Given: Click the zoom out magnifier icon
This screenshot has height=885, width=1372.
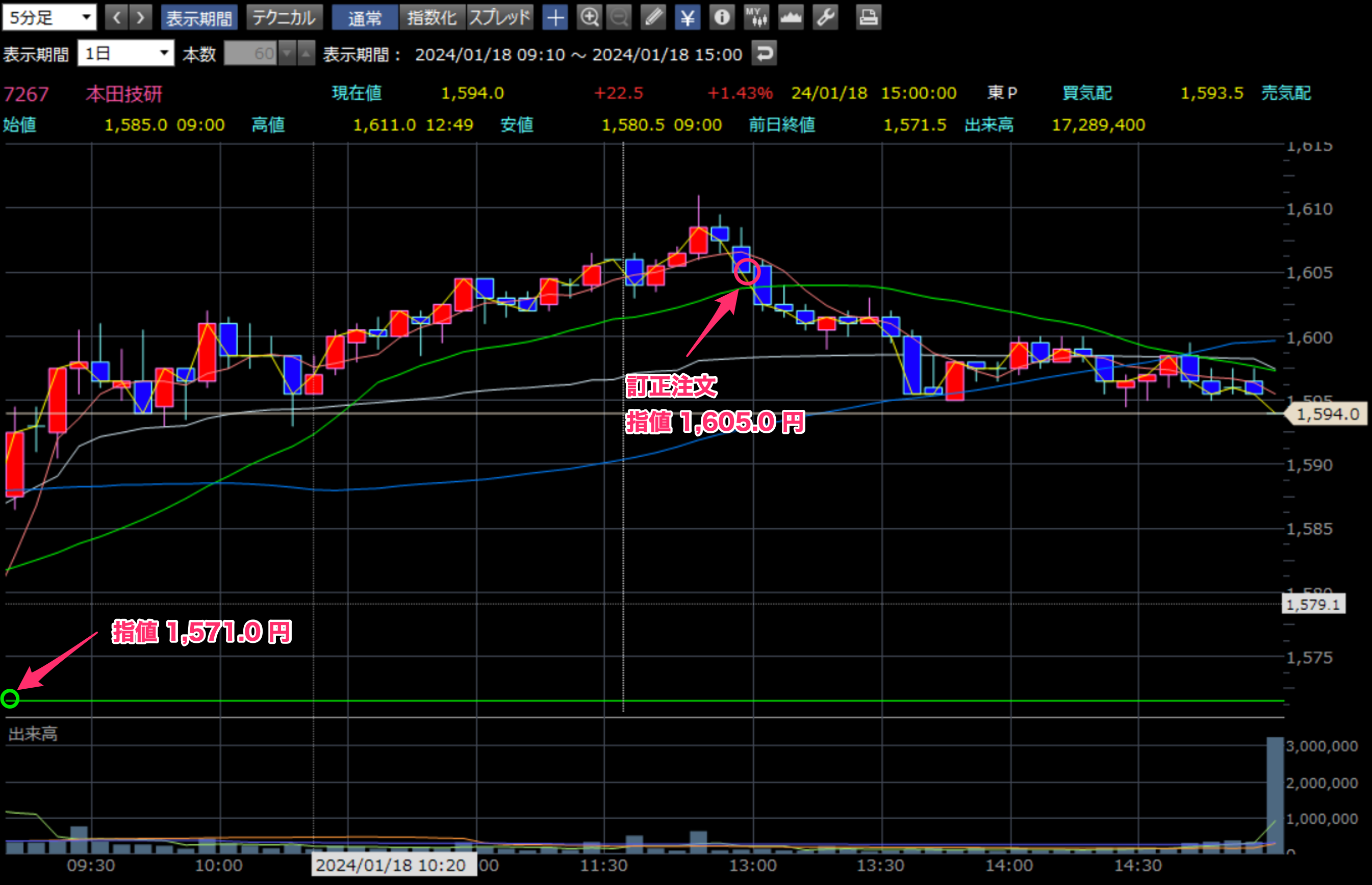Looking at the screenshot, I should (x=619, y=17).
